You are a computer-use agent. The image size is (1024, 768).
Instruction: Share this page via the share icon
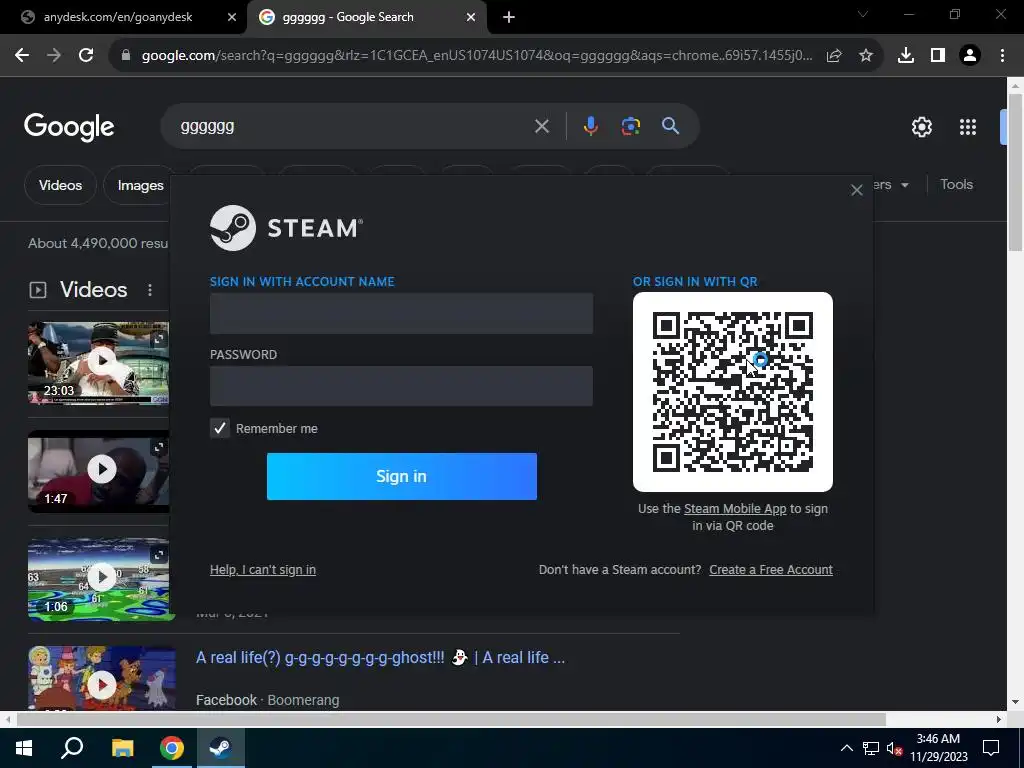click(x=834, y=56)
